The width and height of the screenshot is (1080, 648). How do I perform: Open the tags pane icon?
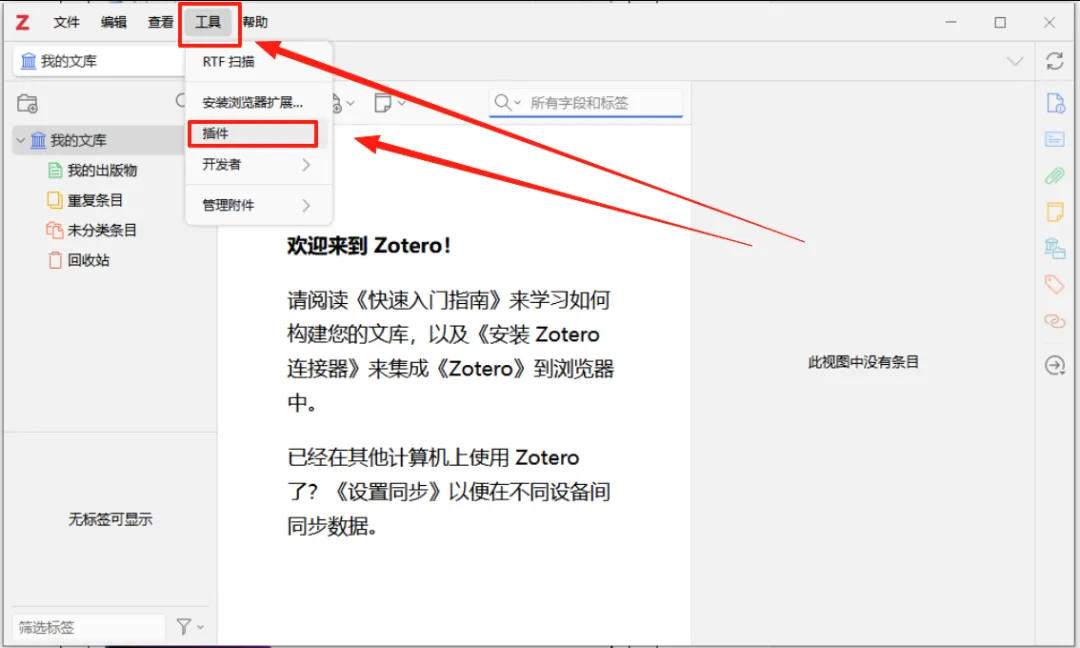1055,284
